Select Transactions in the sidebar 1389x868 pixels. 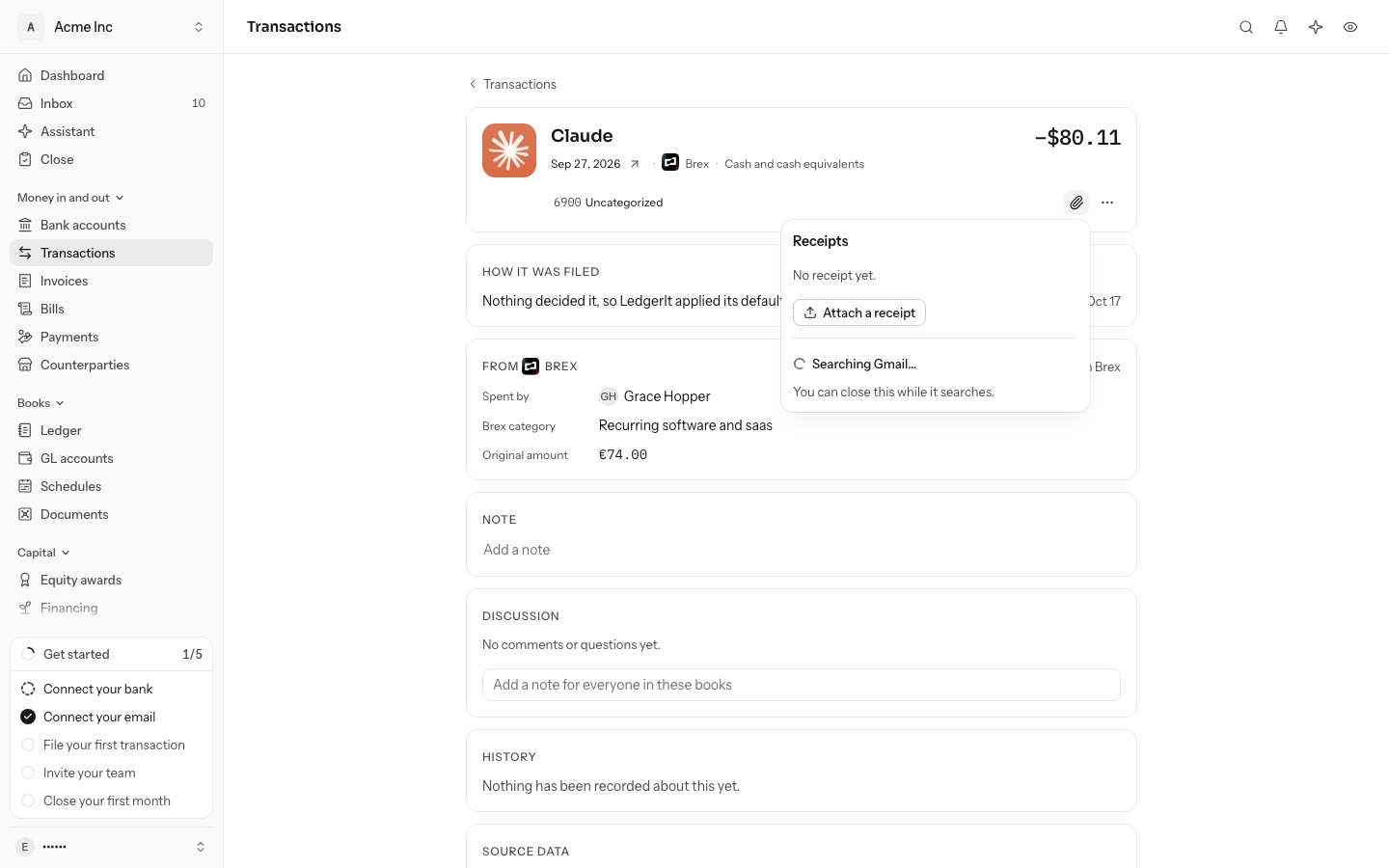point(112,253)
